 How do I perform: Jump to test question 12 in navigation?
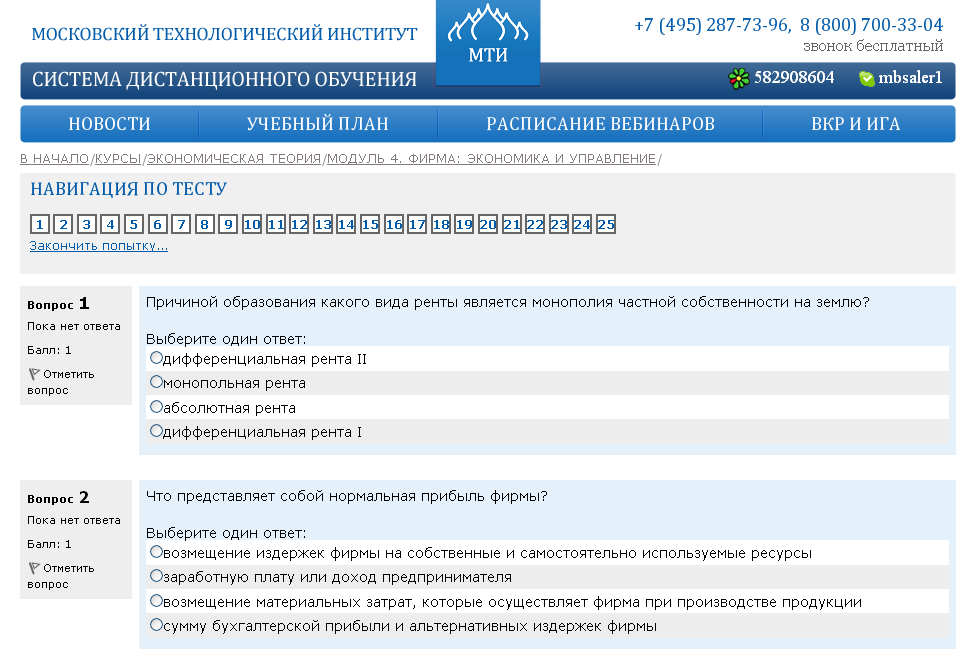[299, 224]
